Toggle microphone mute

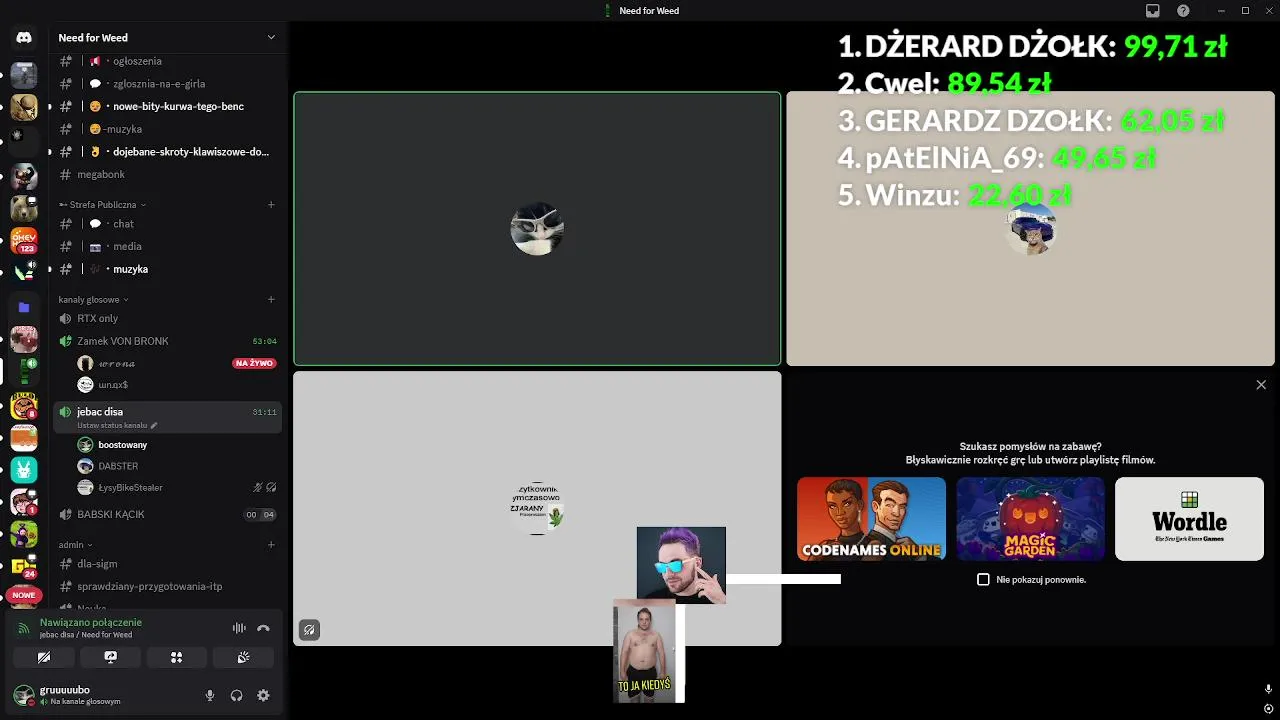click(210, 695)
